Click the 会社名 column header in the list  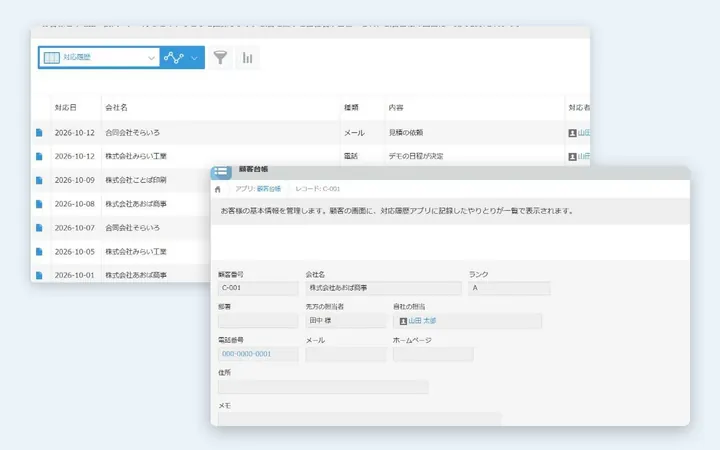(116, 107)
